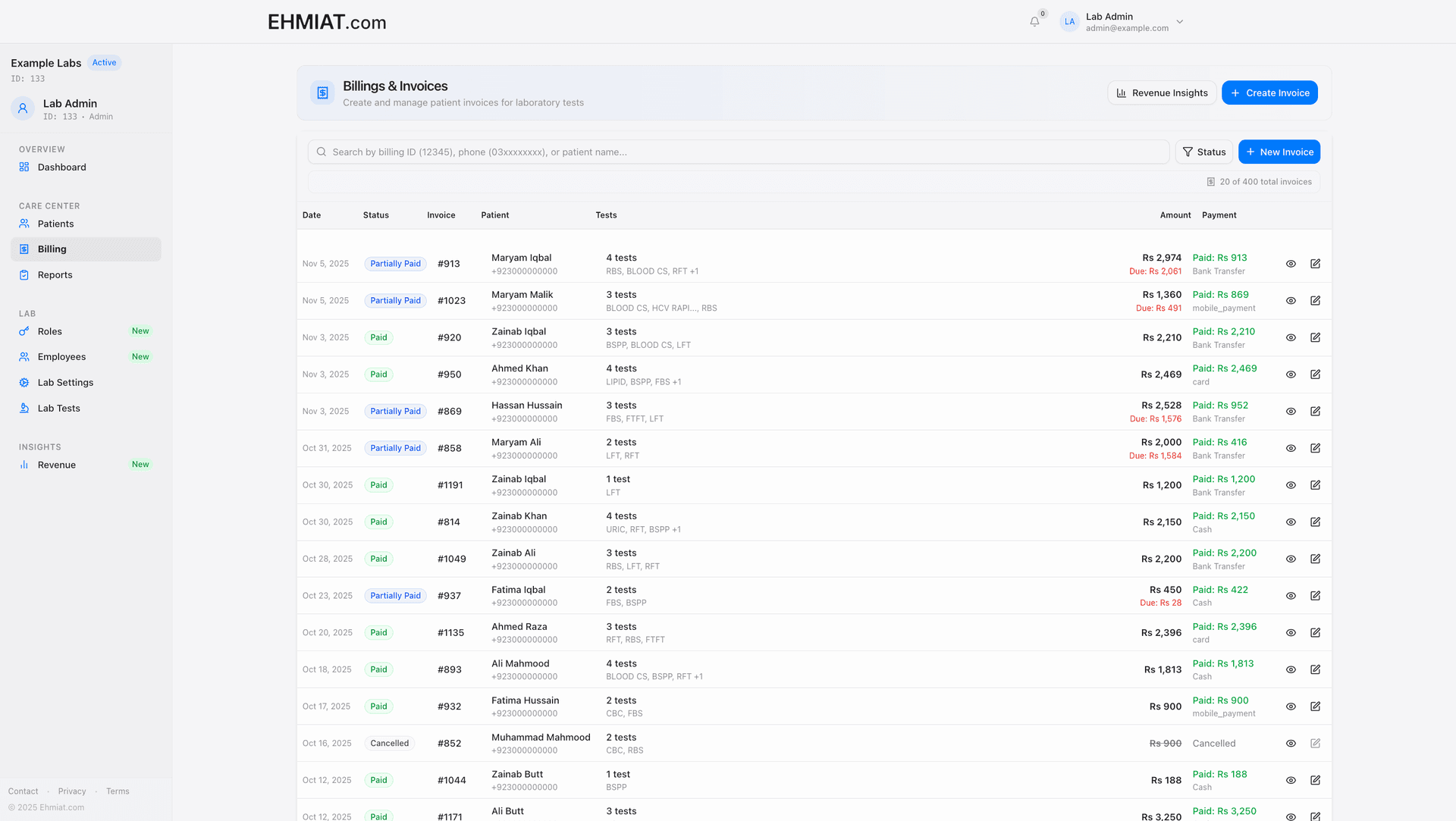View invoice #1044 eye icon
The width and height of the screenshot is (1456, 821).
click(1291, 780)
